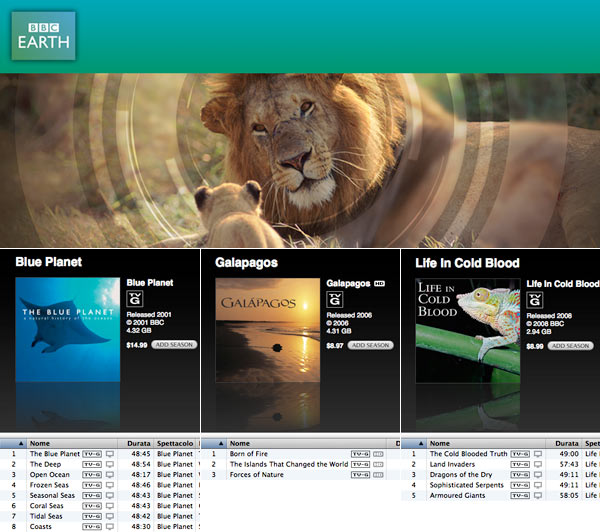
Task: Toggle sort arrow in Life In Cold Blood list
Action: coord(420,443)
